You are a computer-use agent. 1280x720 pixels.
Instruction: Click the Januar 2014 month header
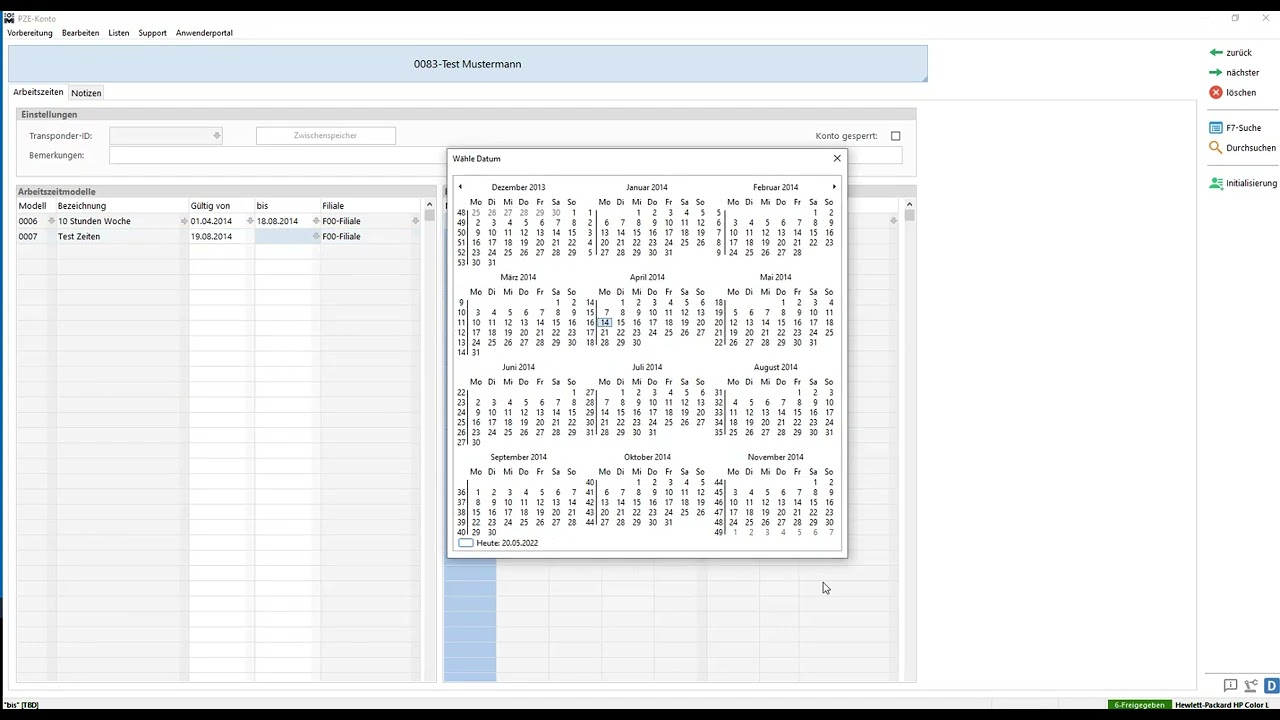[647, 187]
